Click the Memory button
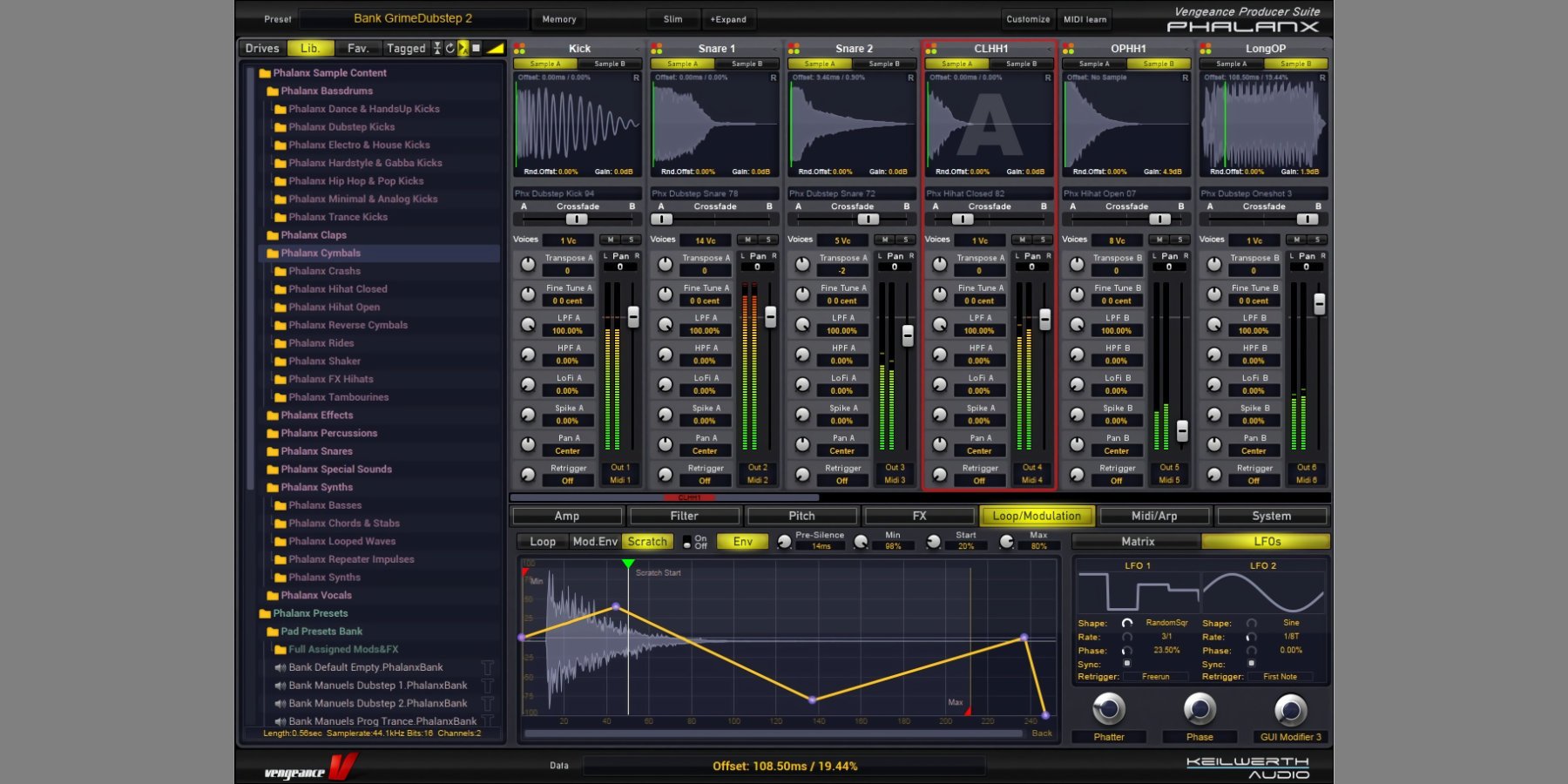This screenshot has height=784, width=1568. 559,19
